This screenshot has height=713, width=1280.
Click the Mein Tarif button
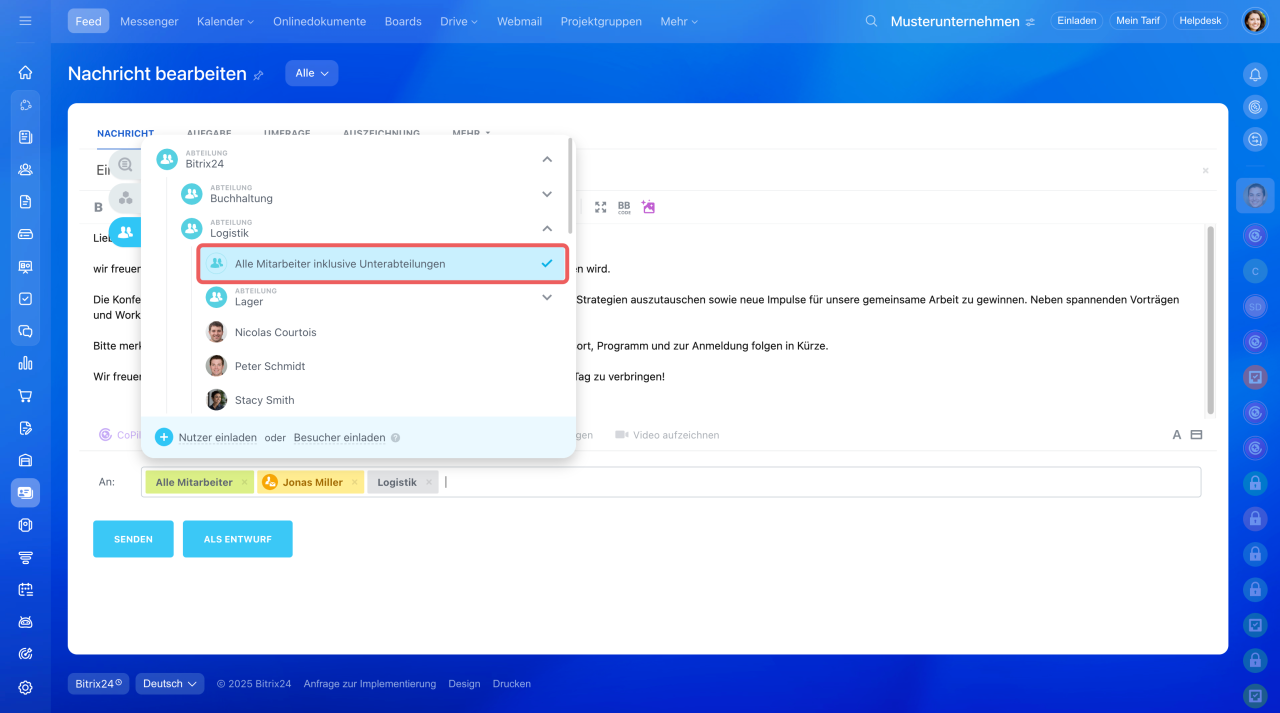click(1138, 21)
